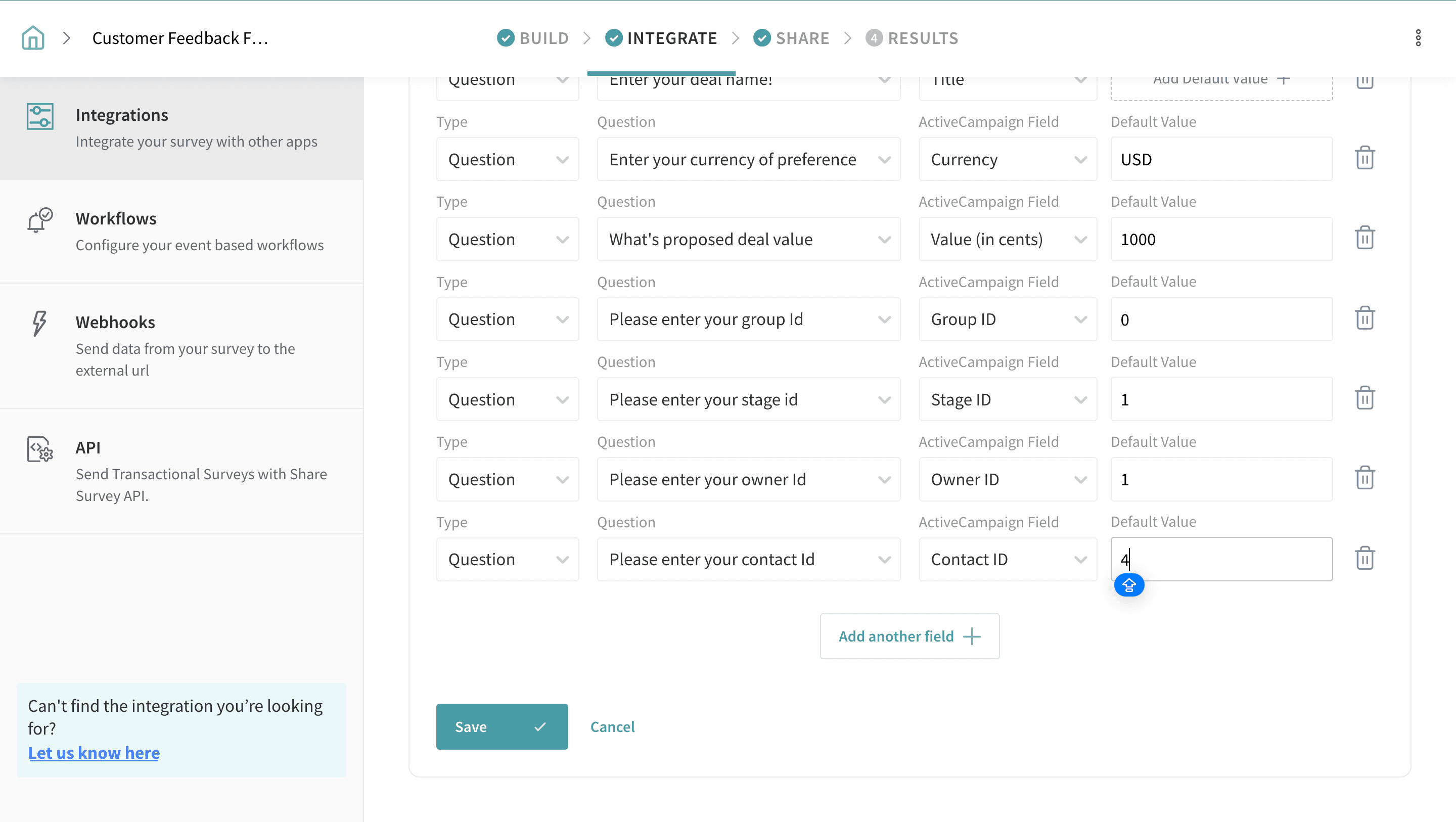
Task: Click the Save button
Action: [502, 726]
